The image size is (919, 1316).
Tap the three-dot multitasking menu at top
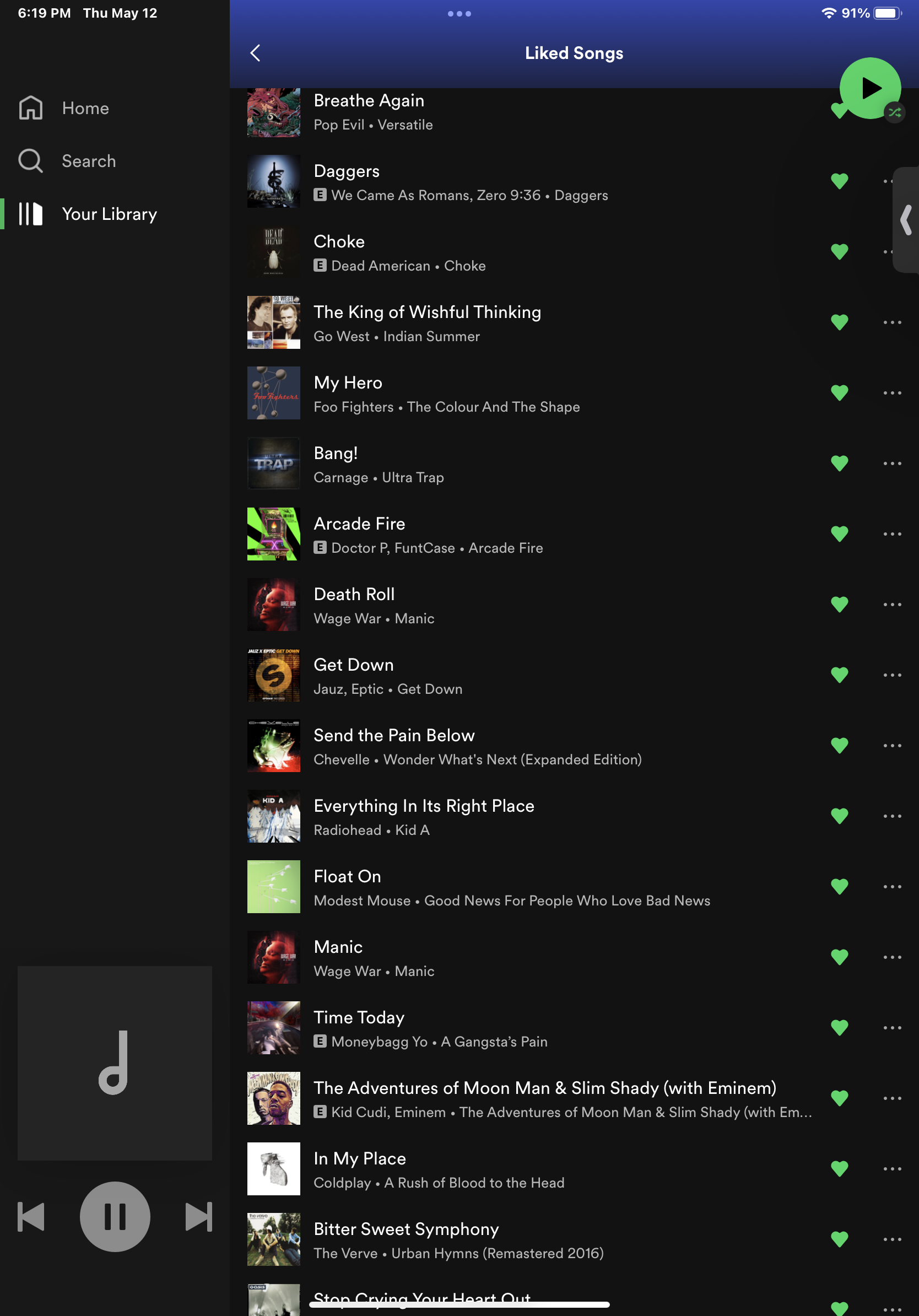pyautogui.click(x=459, y=14)
